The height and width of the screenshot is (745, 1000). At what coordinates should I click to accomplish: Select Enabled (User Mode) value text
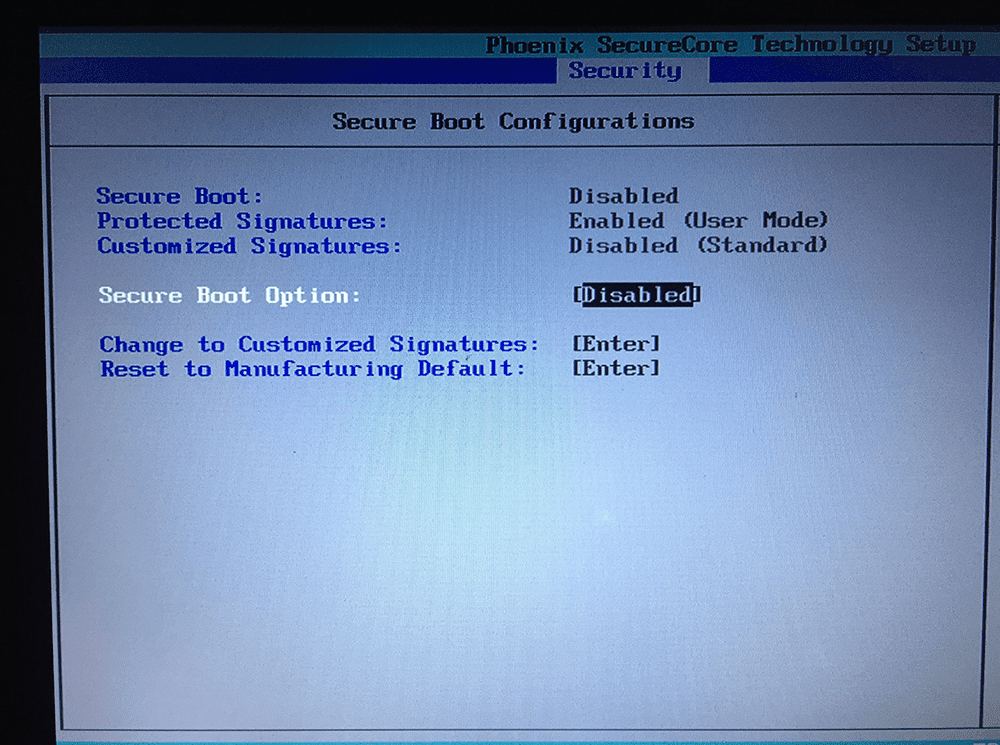(698, 220)
